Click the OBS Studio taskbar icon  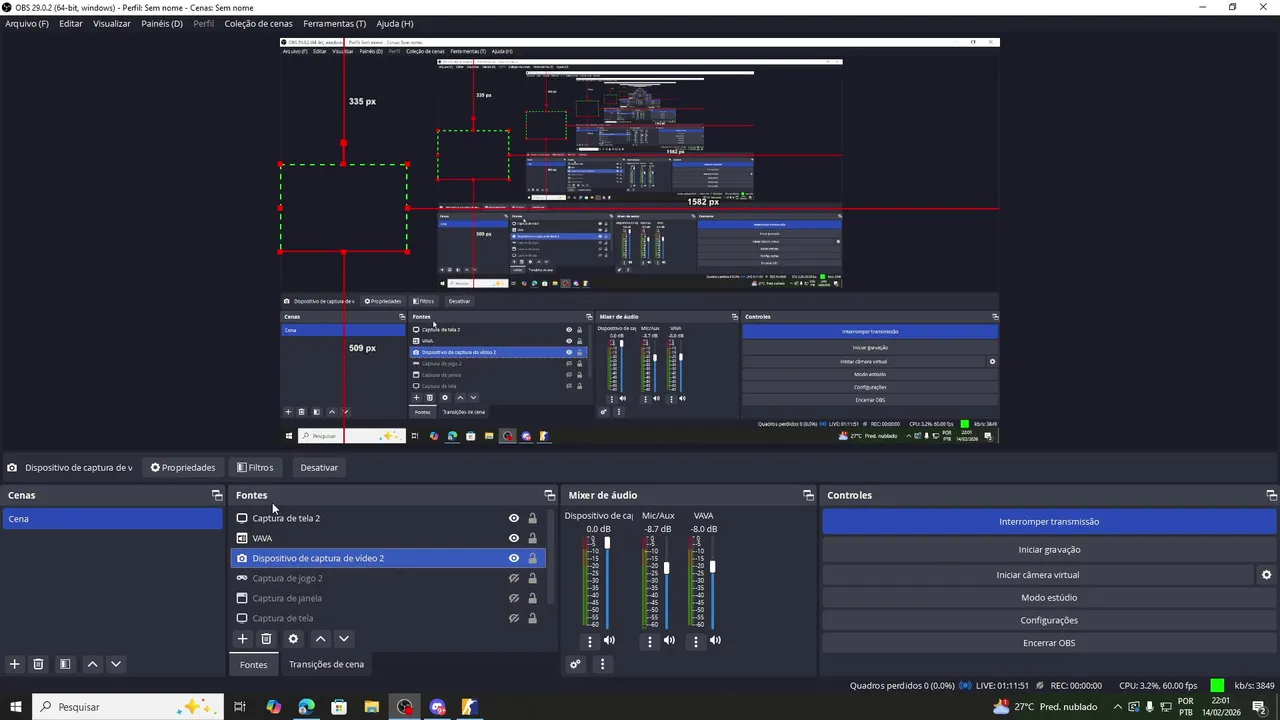[404, 707]
